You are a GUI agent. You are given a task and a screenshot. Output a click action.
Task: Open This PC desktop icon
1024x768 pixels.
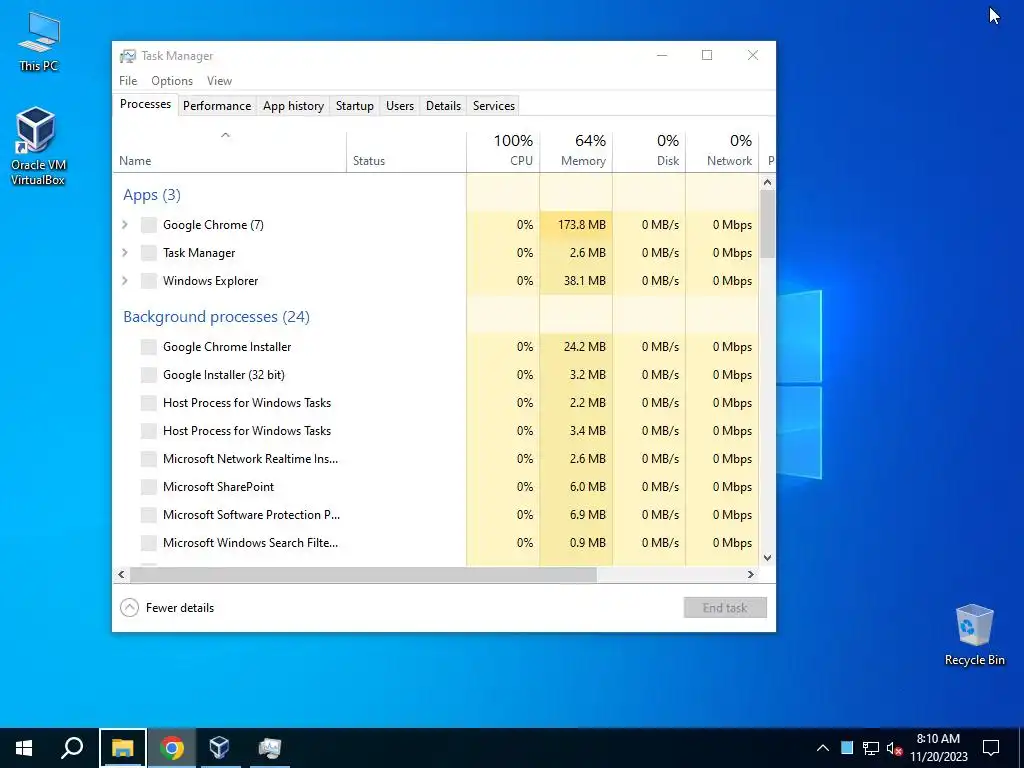pyautogui.click(x=38, y=42)
